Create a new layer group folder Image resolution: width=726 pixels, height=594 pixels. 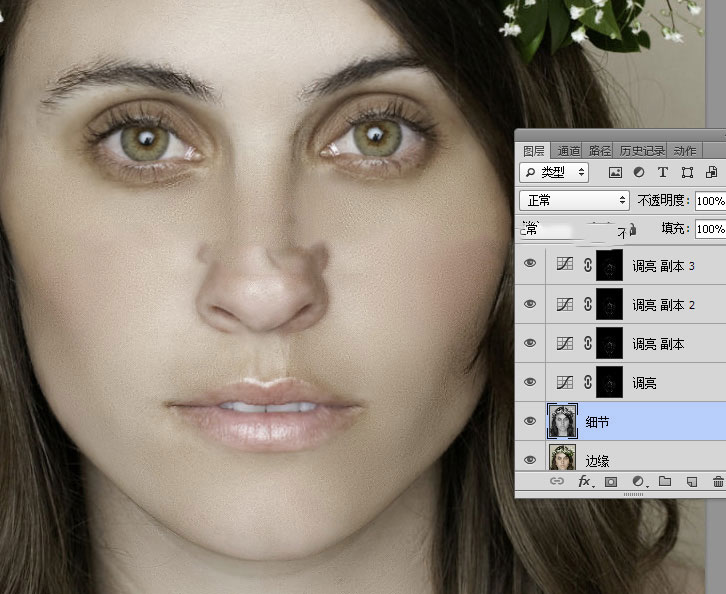click(664, 482)
